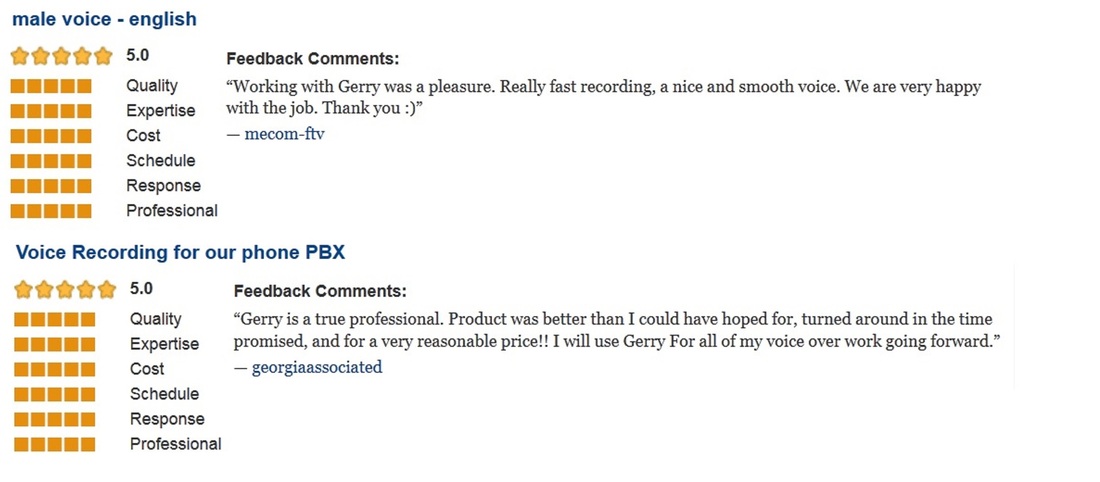The height and width of the screenshot is (482, 1100).
Task: Click the 5.0 score in the first review
Action: pyautogui.click(x=138, y=55)
